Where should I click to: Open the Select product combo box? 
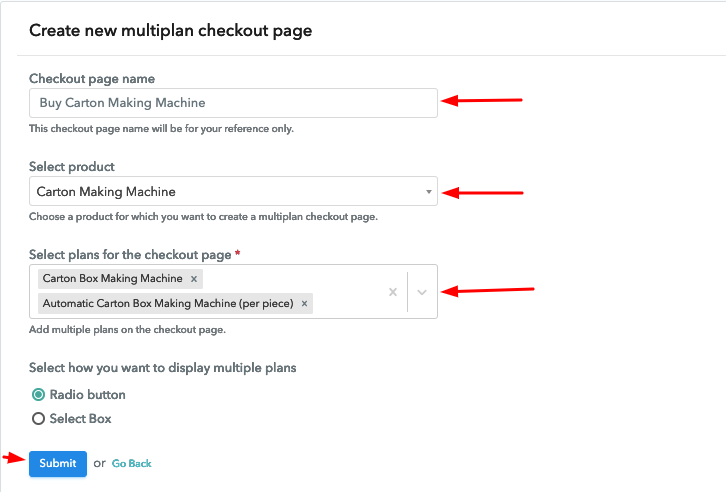point(232,192)
